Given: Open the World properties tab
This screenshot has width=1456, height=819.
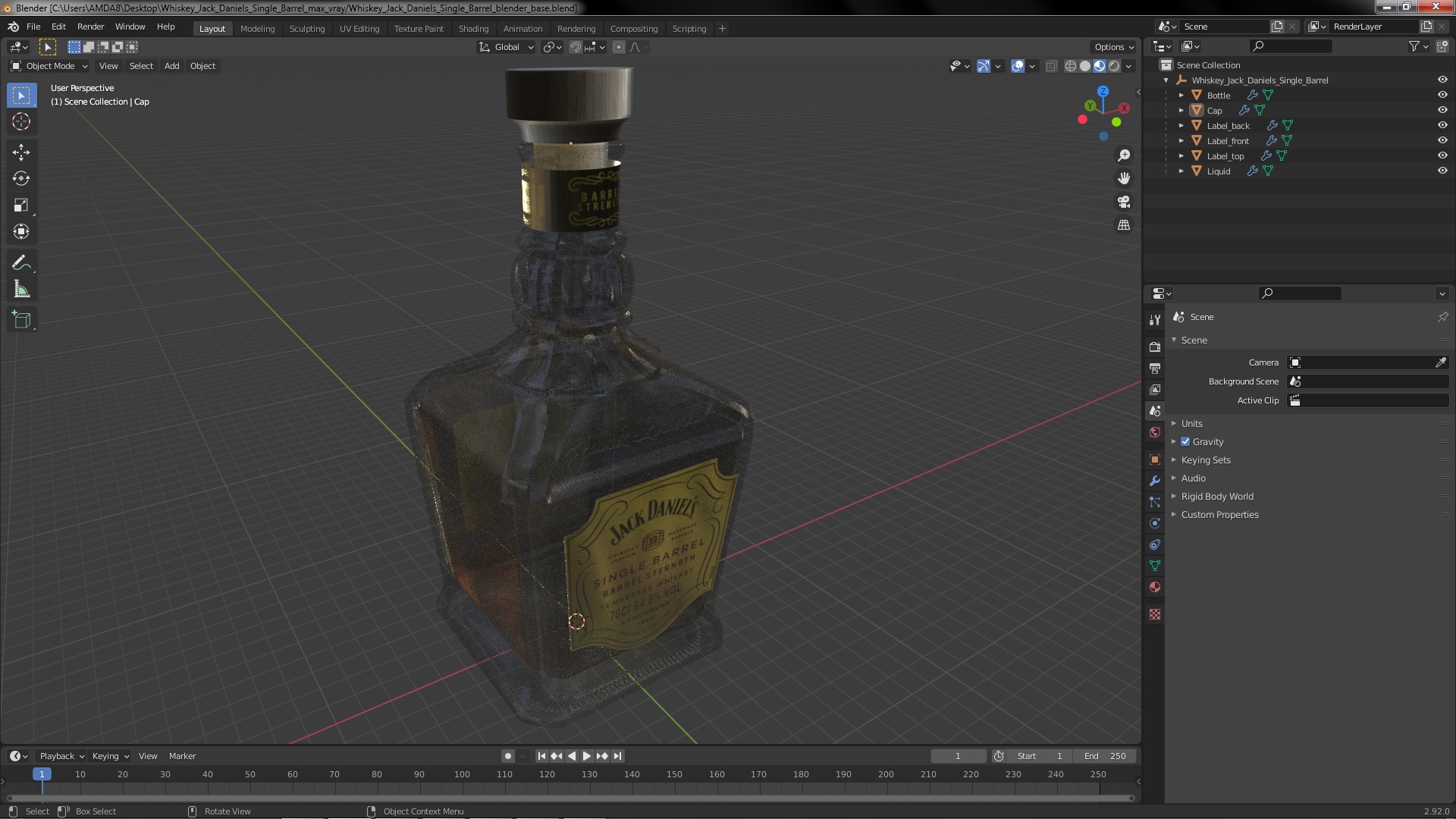Looking at the screenshot, I should coord(1154,432).
